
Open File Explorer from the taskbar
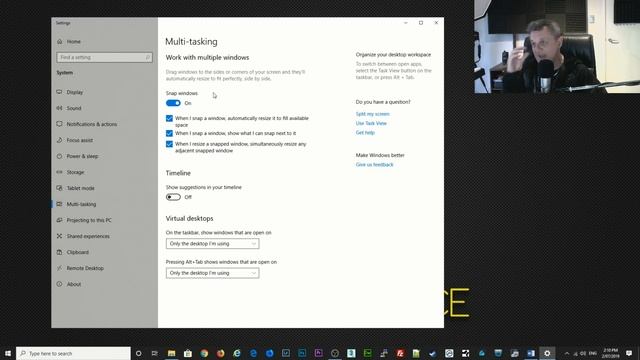pos(171,353)
